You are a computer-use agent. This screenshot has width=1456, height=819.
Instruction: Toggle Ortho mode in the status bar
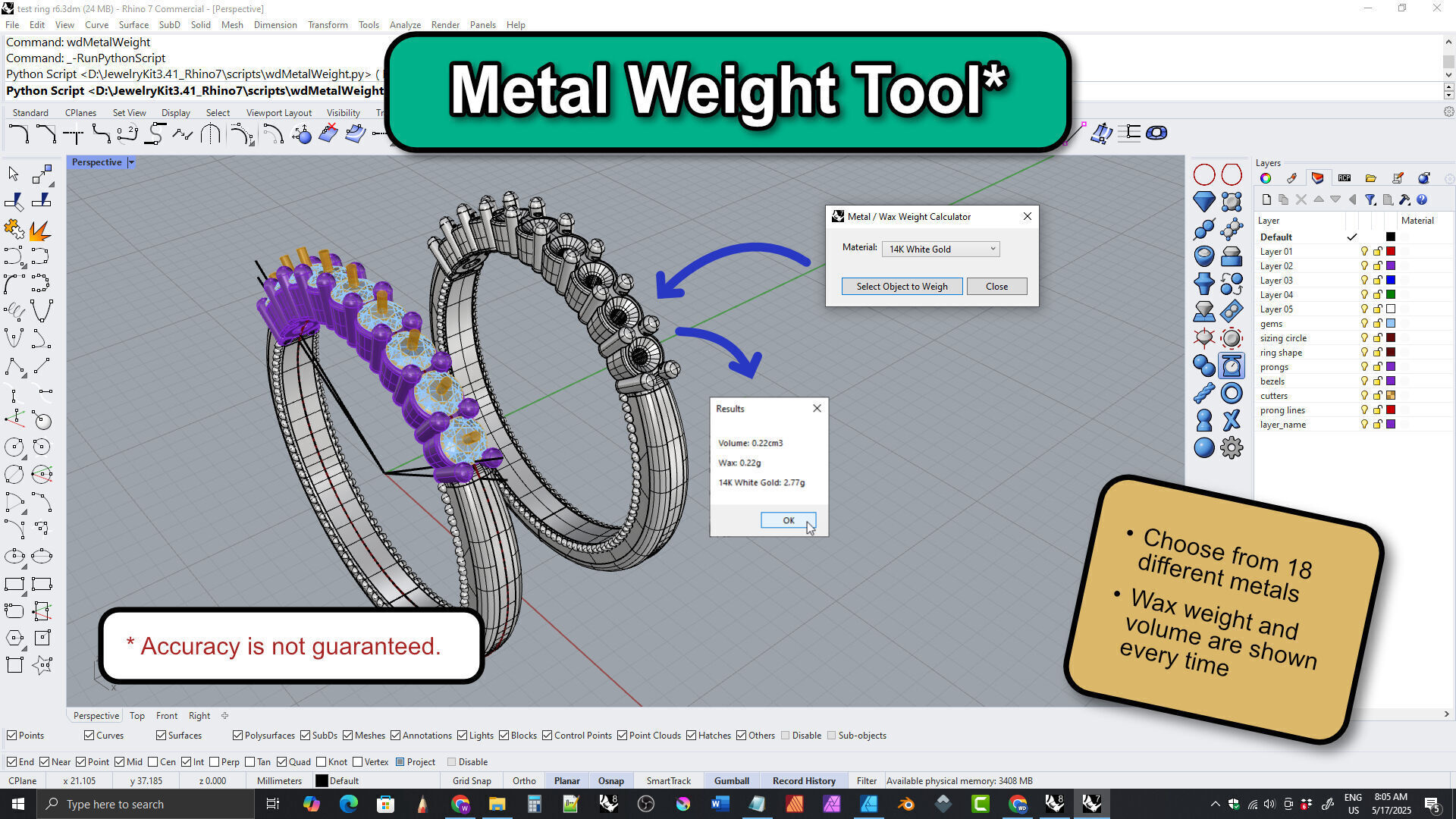(x=524, y=780)
